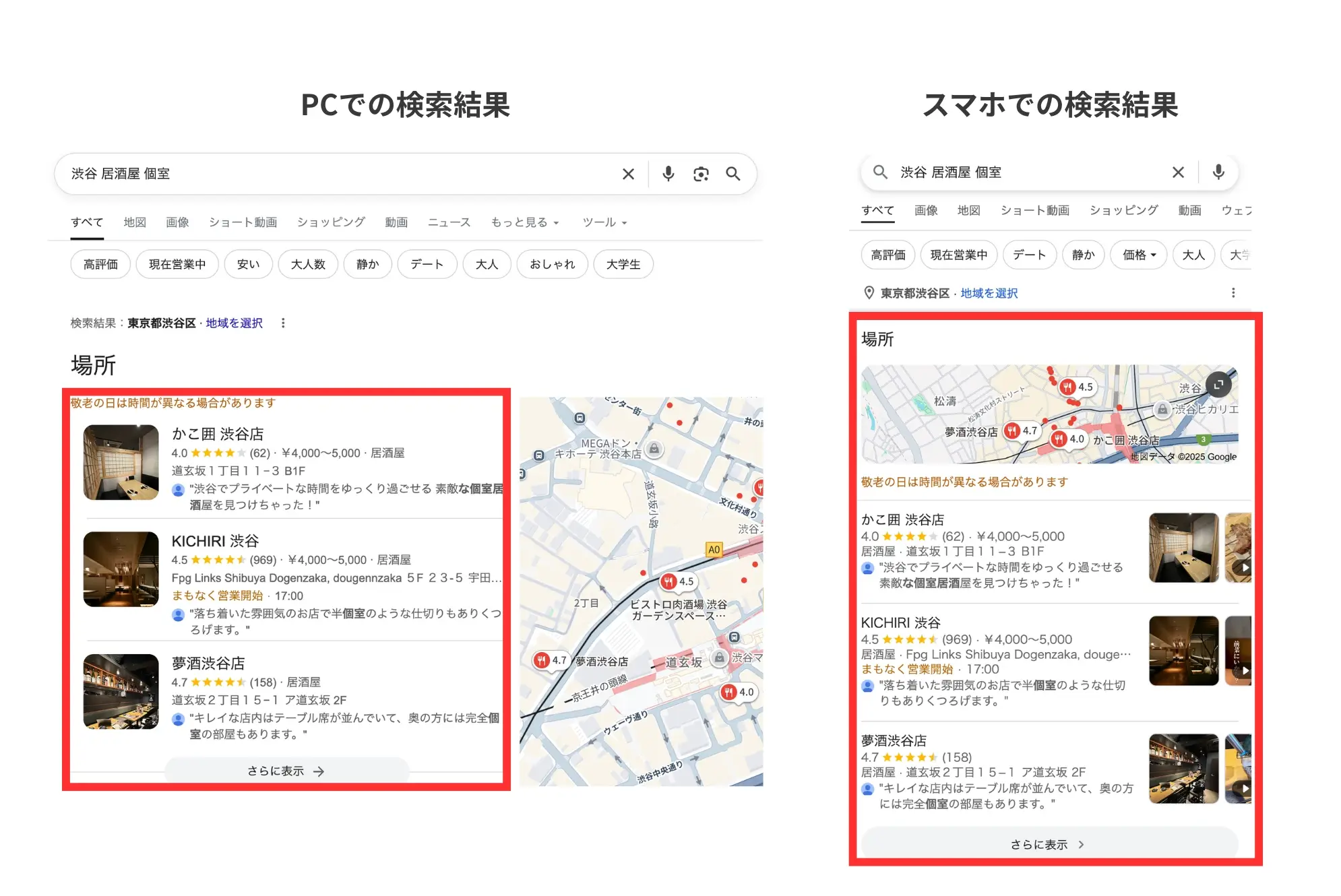Toggle the 安い filter chip
Screen dimensions: 1341x896
(248, 264)
